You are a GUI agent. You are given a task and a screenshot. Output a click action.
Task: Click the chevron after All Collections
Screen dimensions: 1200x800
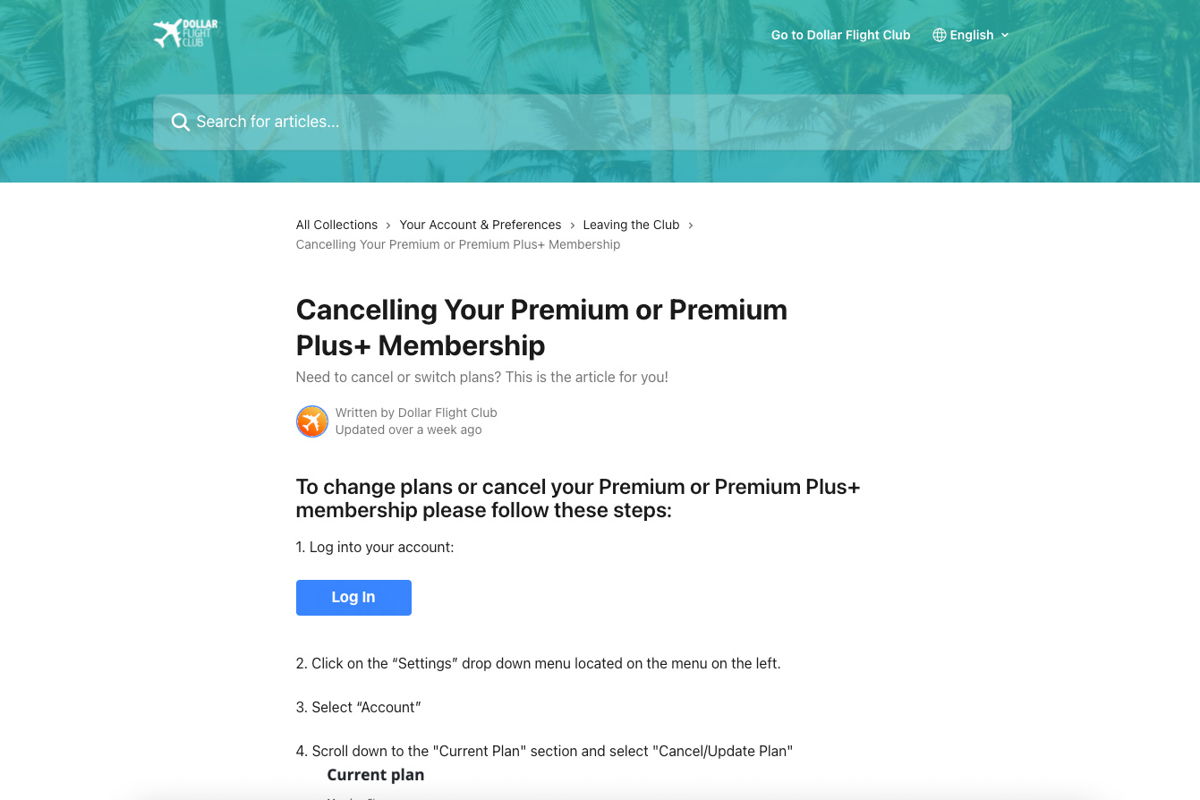[x=388, y=226]
